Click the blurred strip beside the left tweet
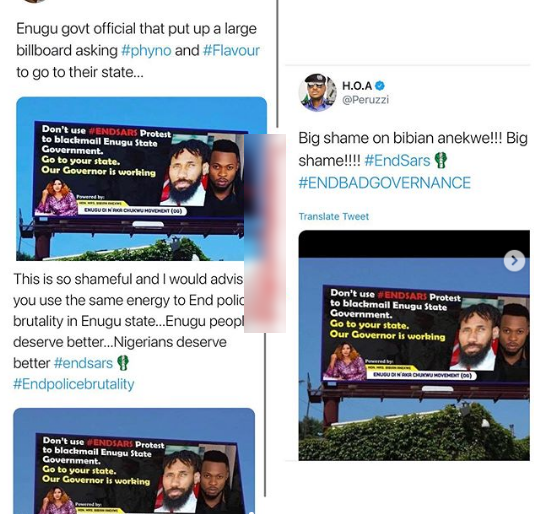This screenshot has width=534, height=514. (x=265, y=233)
